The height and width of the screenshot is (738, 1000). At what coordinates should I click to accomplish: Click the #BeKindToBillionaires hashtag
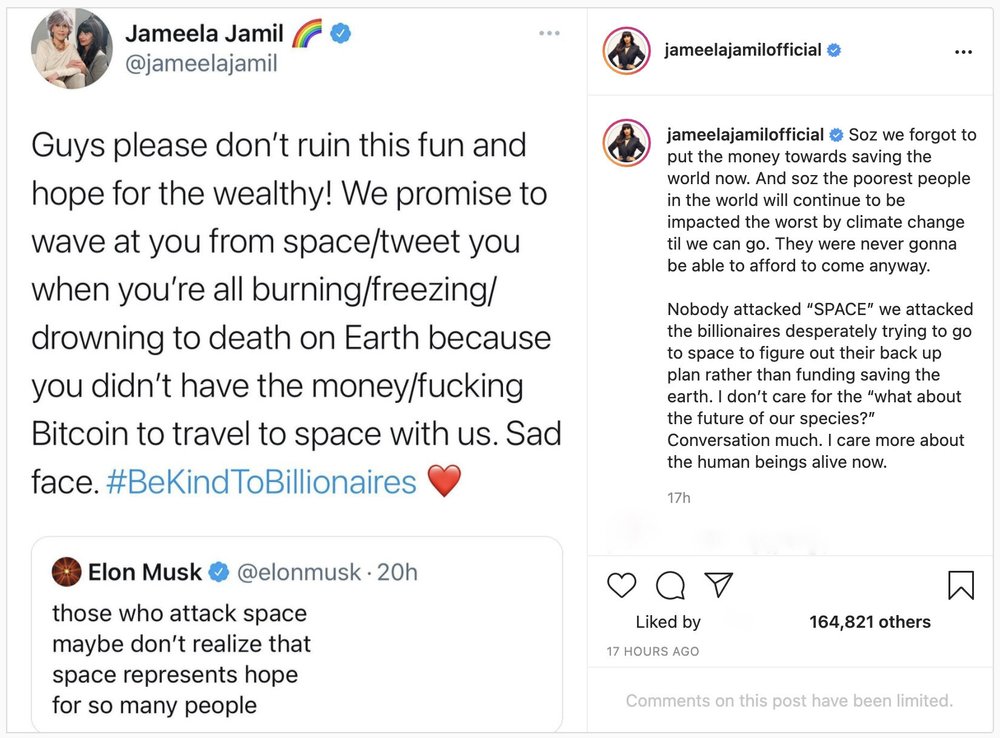click(260, 482)
